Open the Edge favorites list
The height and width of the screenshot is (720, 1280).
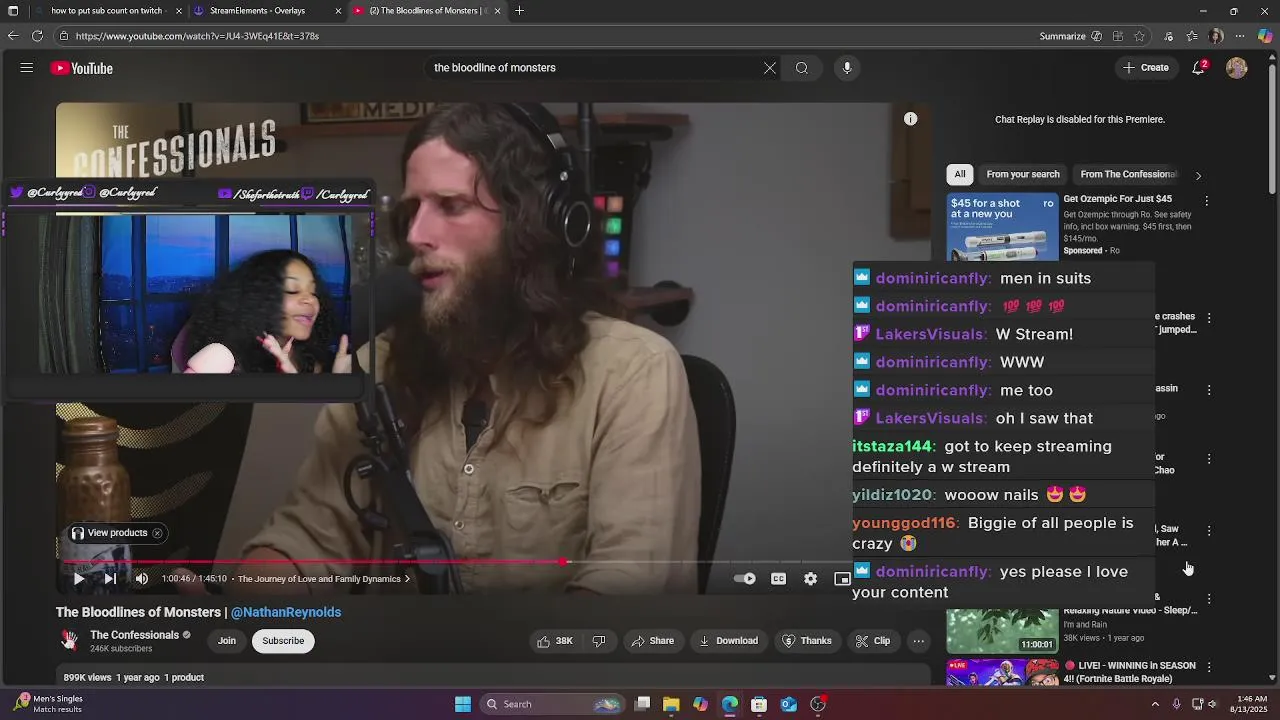pos(1192,36)
